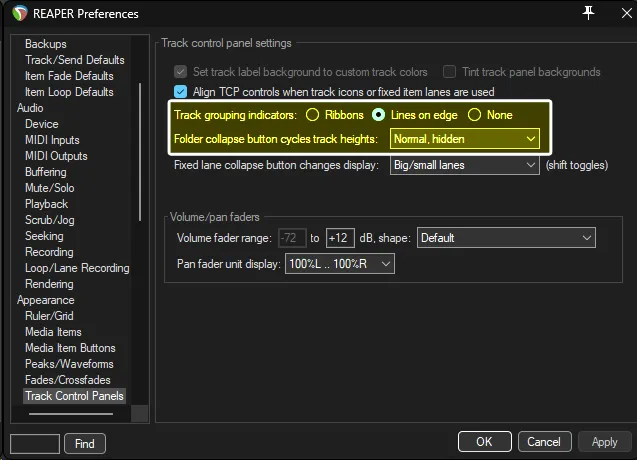Enable Tint track panel backgrounds checkbox
Image resolution: width=637 pixels, height=460 pixels.
[449, 72]
